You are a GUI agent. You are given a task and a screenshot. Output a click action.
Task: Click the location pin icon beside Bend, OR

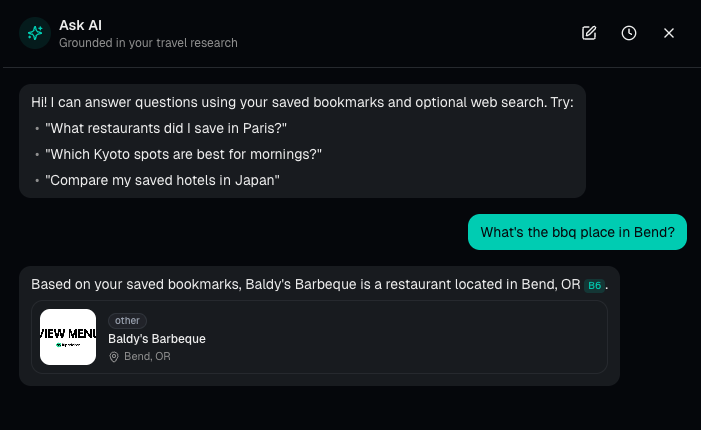[x=114, y=357]
